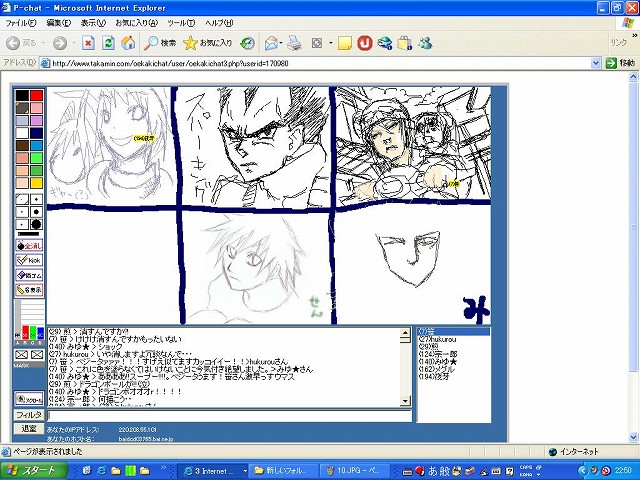Click the left envelope mark icon
This screenshot has height=480, width=640.
pos(22,355)
